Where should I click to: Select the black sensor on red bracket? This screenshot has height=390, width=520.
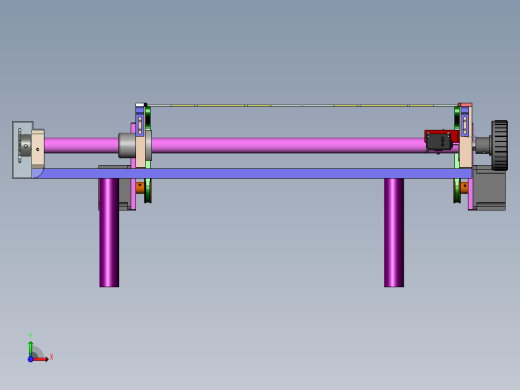pos(439,141)
